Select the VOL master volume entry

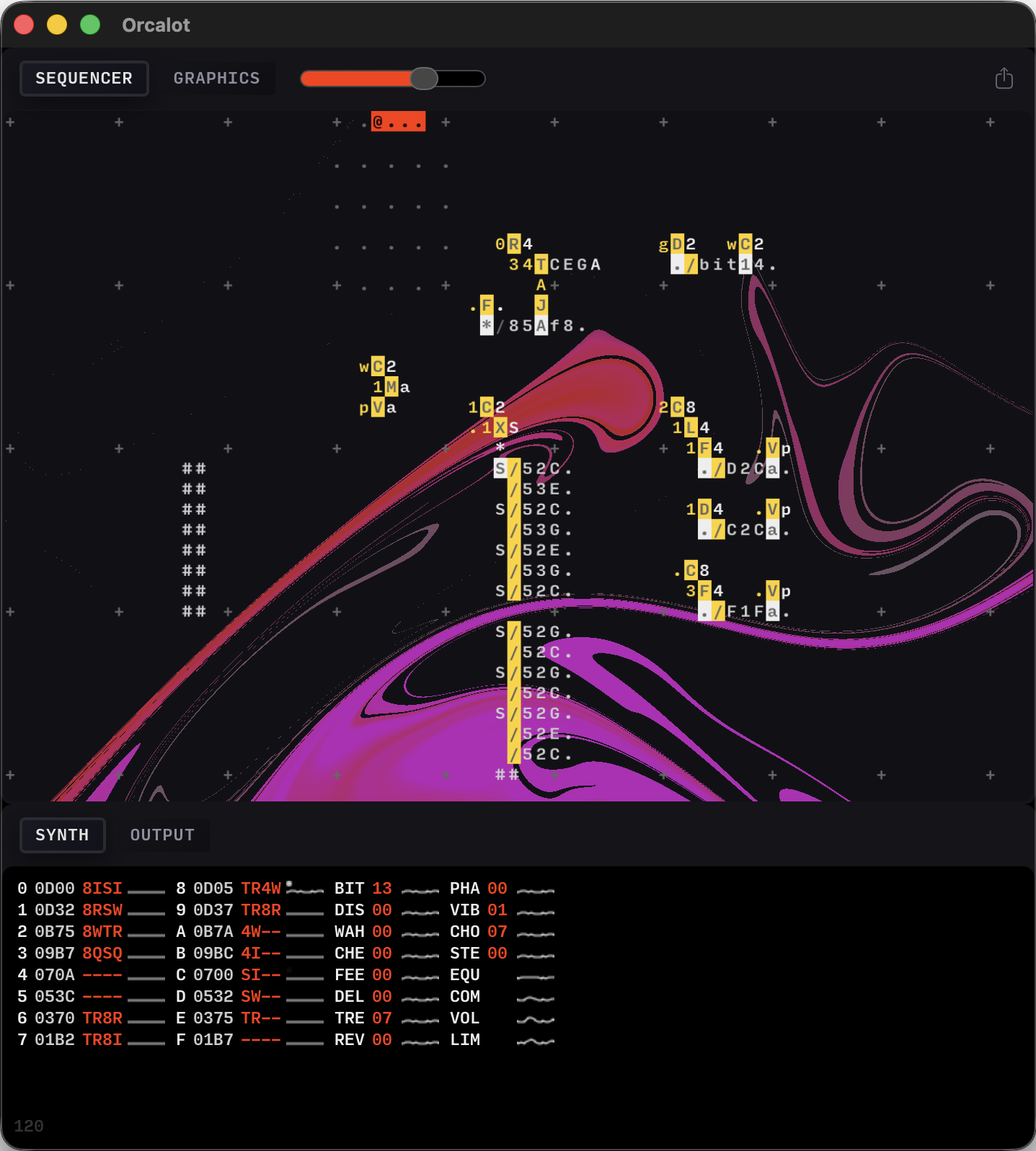tap(465, 1018)
